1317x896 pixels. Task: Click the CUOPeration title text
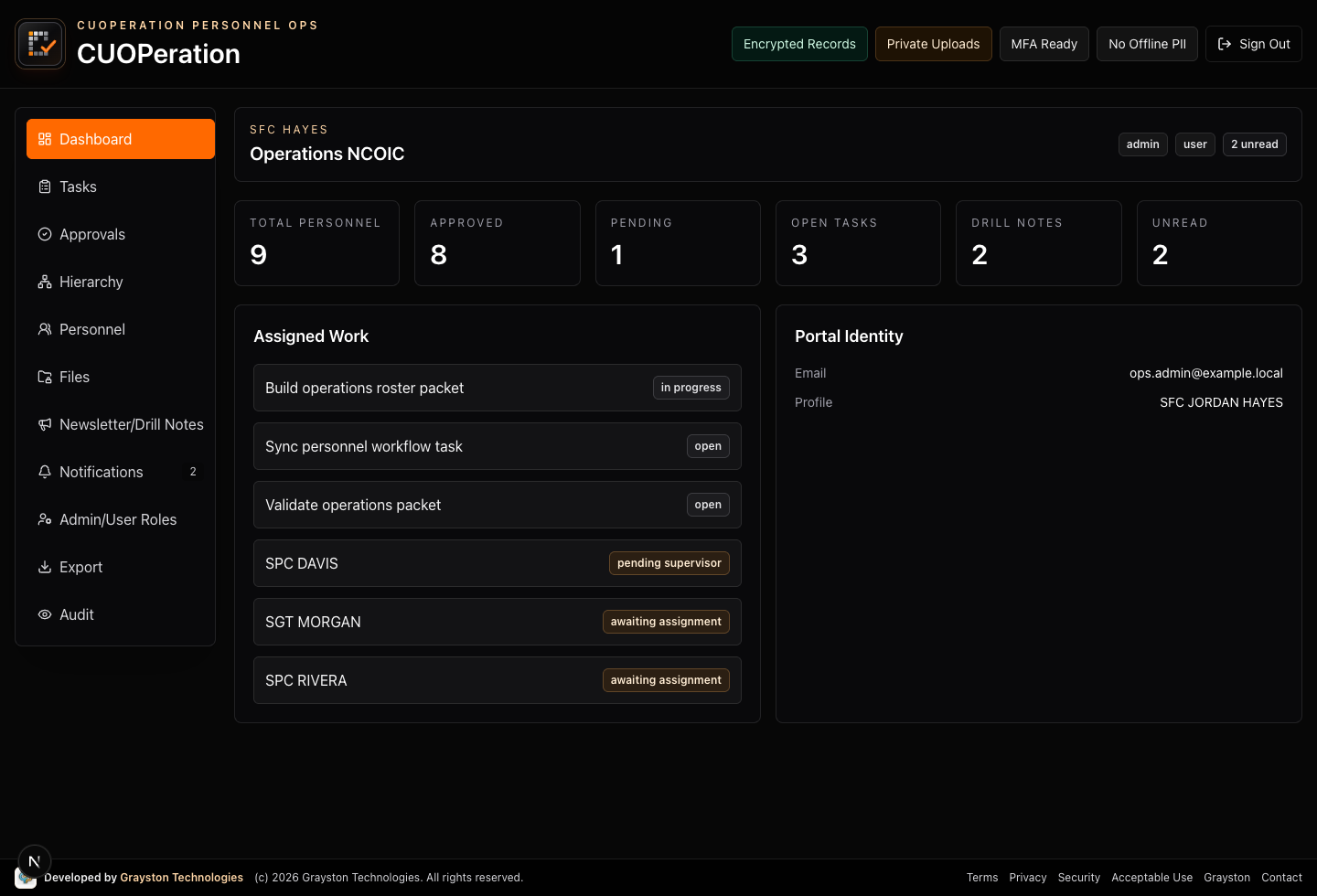158,54
